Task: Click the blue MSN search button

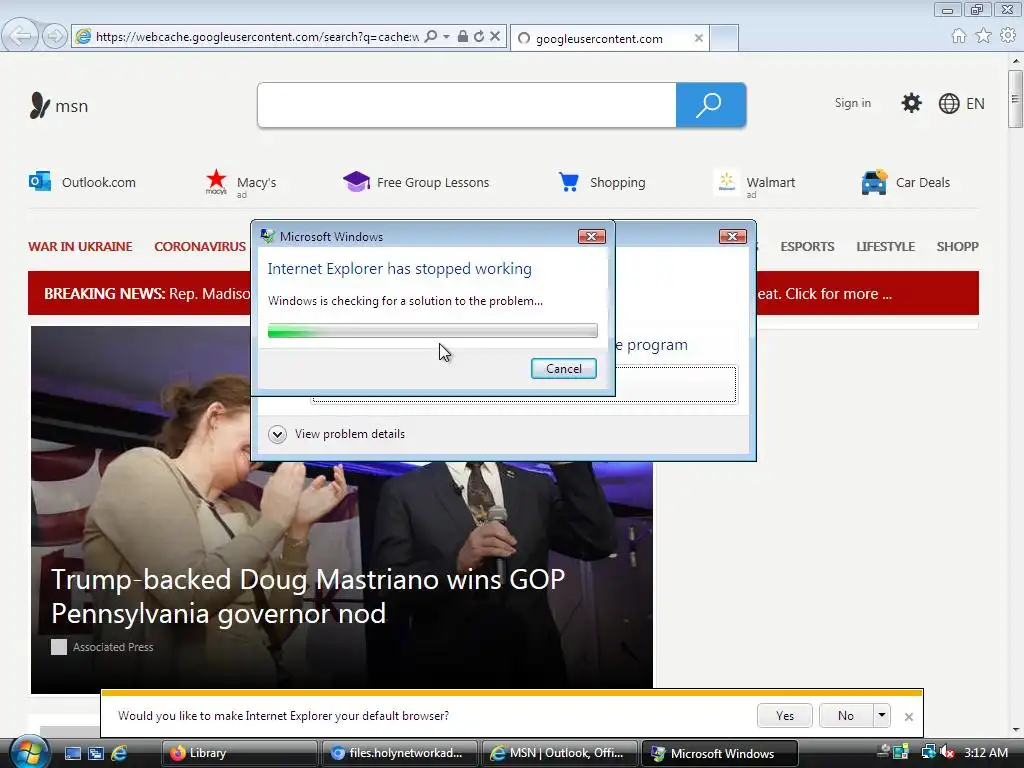Action: point(711,104)
